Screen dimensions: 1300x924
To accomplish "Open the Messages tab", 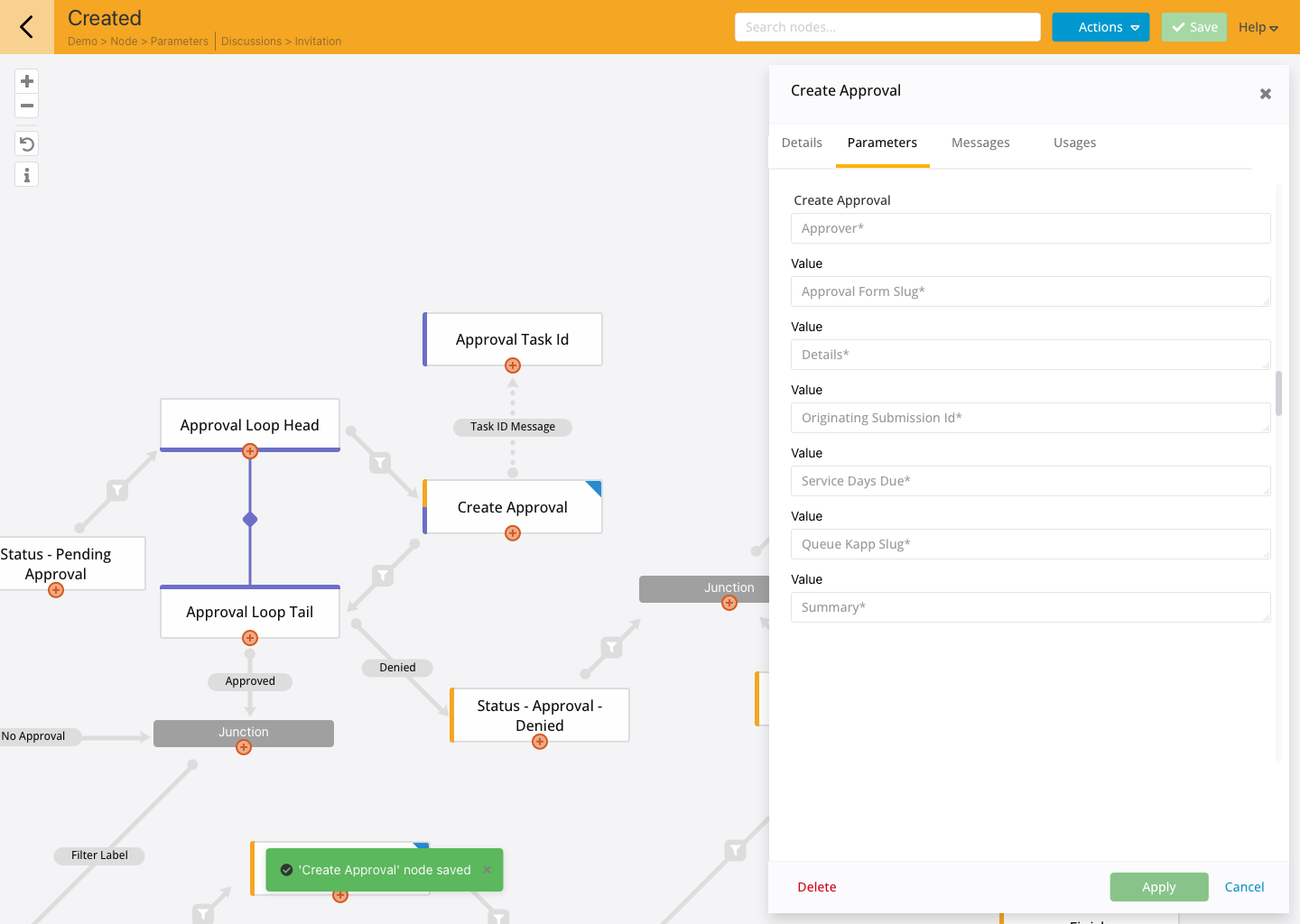I will click(980, 143).
